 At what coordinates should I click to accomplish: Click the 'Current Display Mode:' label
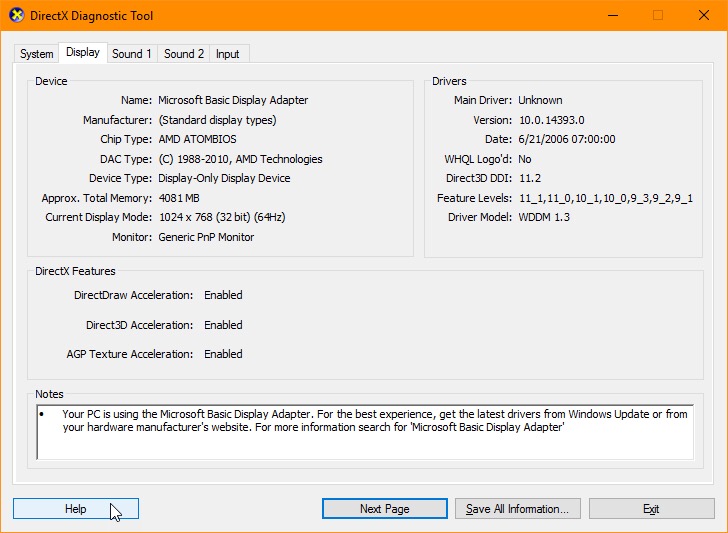[98, 217]
